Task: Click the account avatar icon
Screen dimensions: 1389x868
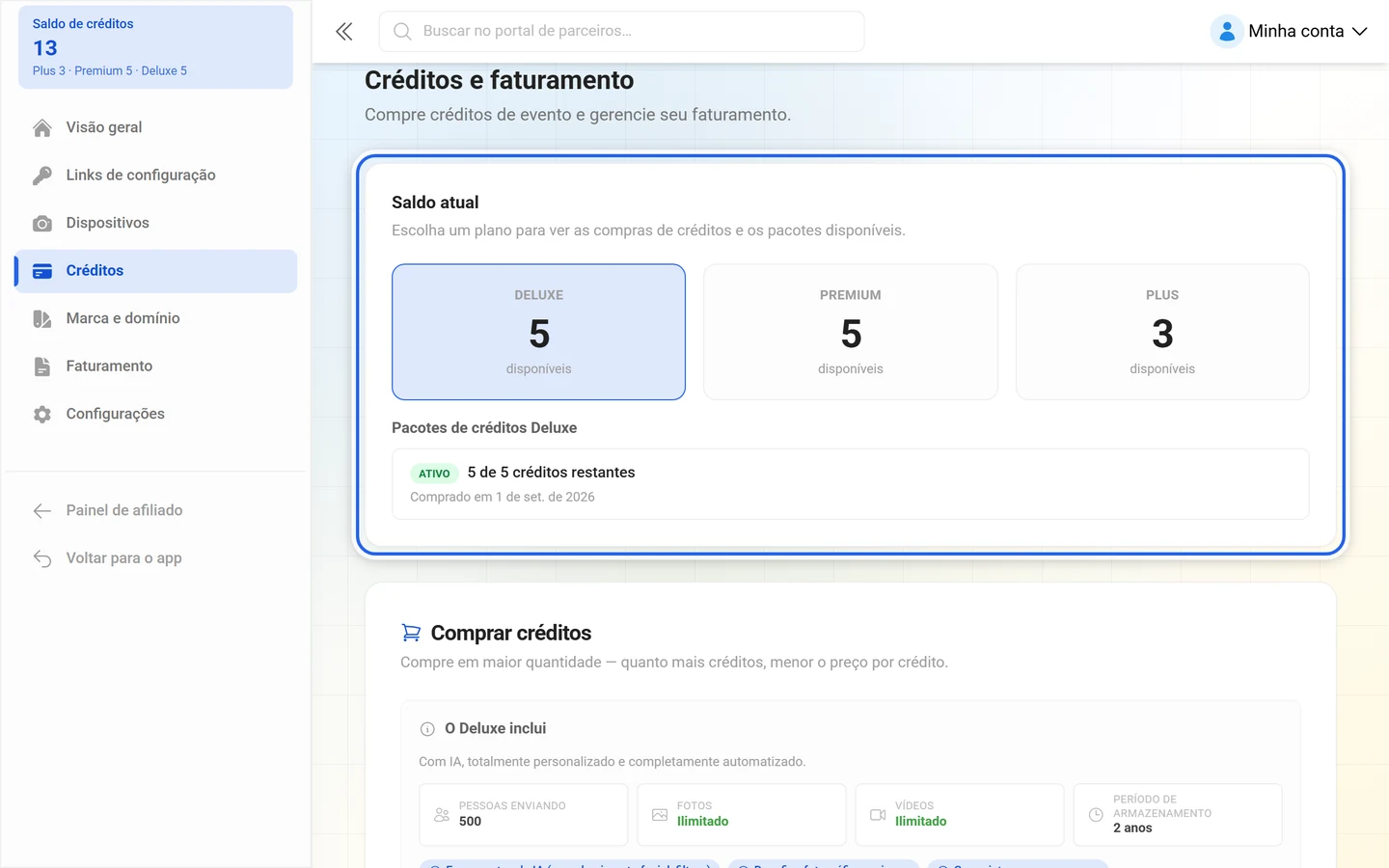Action: pos(1226,31)
